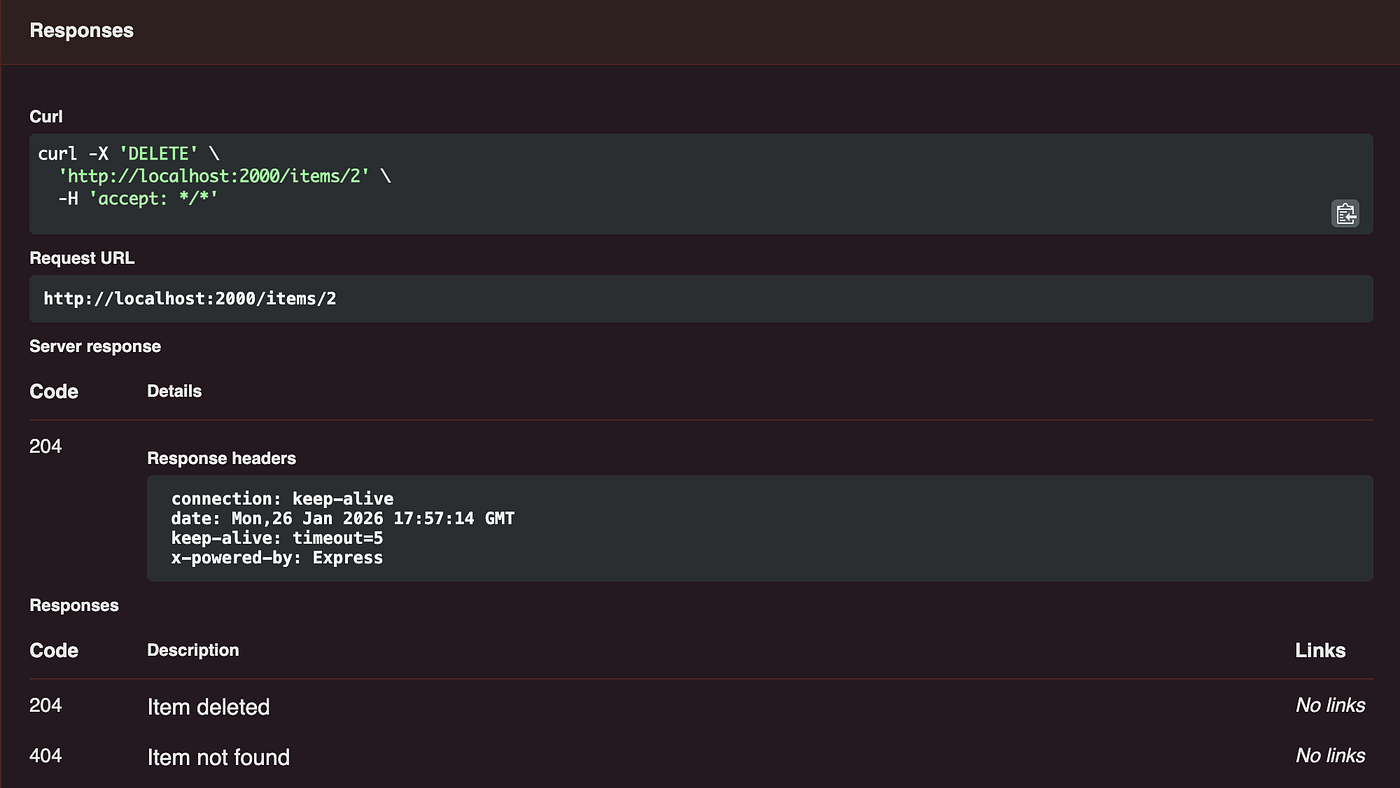Click the lower Responses heading above Description
1400x788 pixels.
tap(74, 605)
